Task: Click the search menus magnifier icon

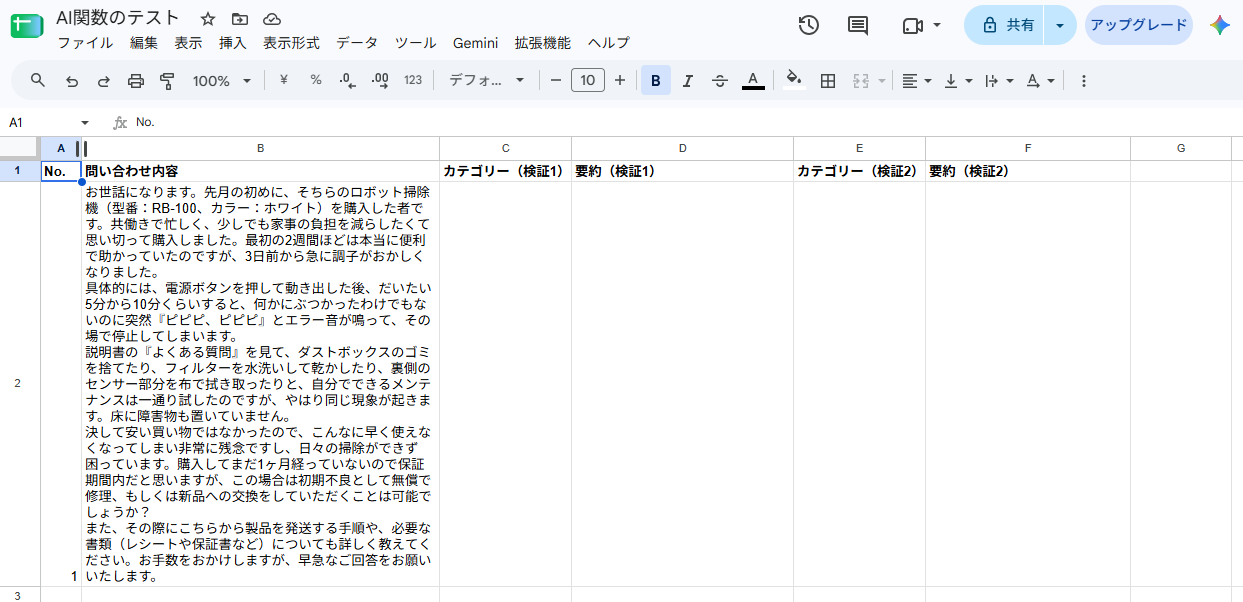Action: pyautogui.click(x=38, y=80)
